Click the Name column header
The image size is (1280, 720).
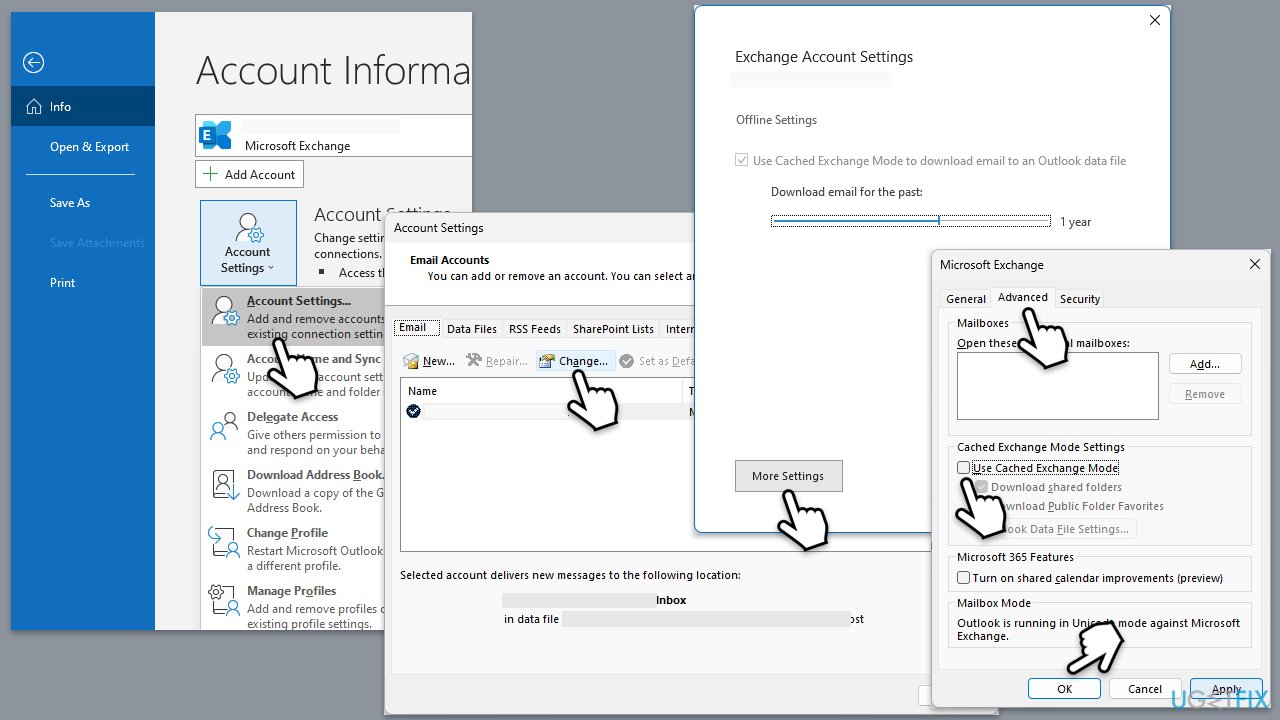click(x=542, y=391)
